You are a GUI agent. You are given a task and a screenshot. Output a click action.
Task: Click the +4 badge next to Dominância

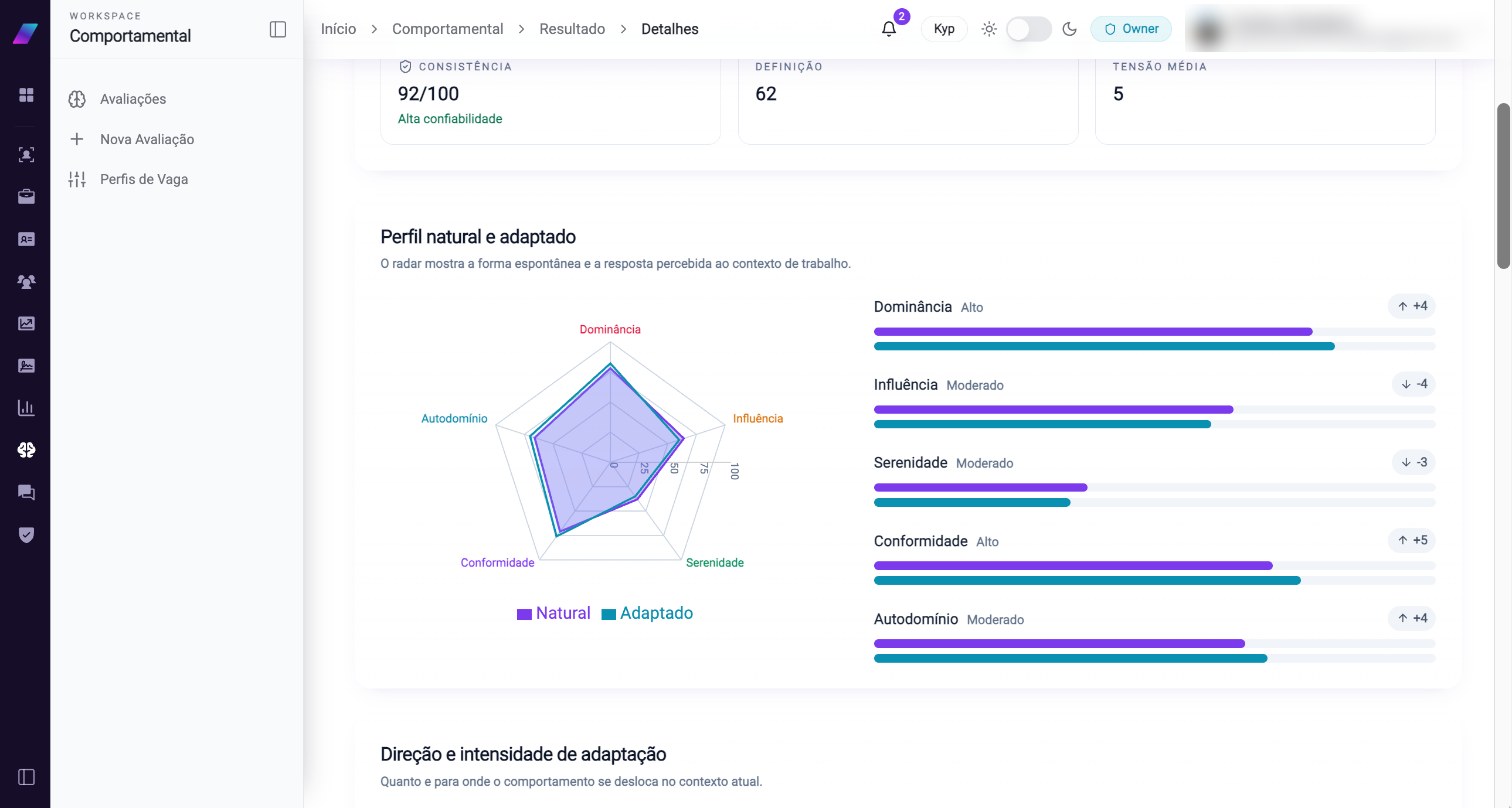[x=1413, y=306]
